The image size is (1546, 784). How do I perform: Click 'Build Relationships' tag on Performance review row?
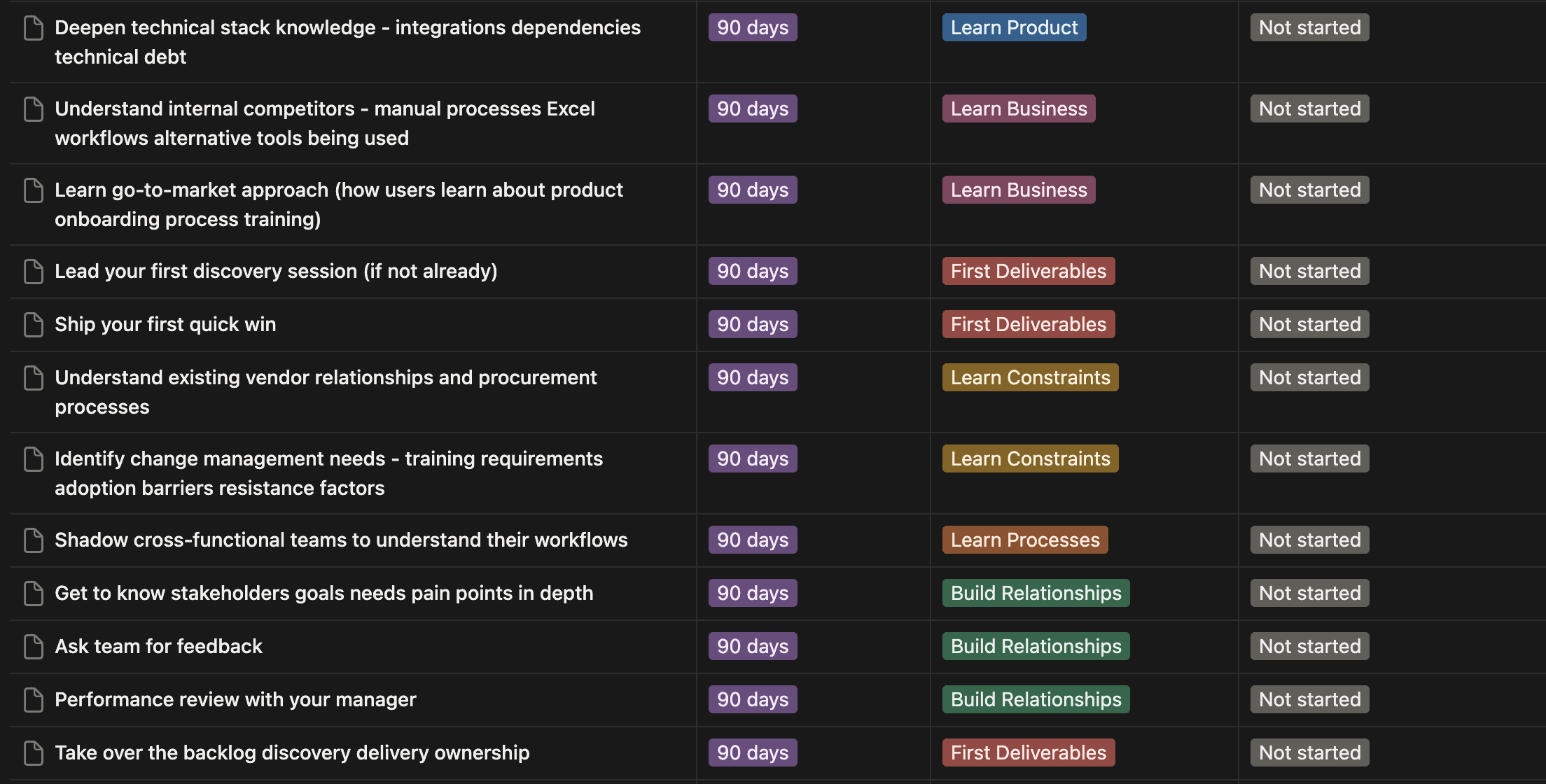point(1035,700)
